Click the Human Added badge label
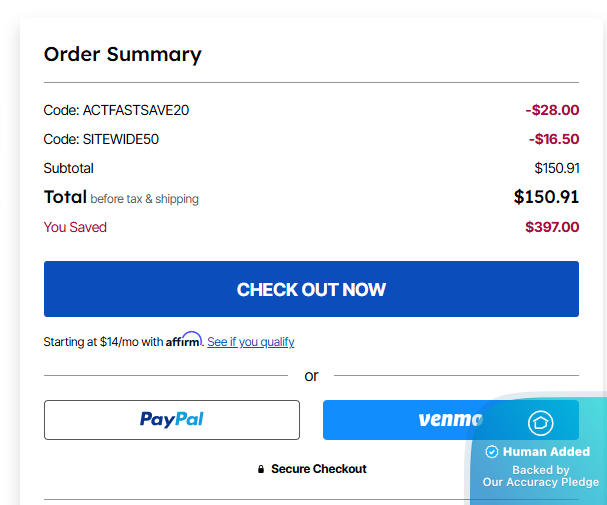This screenshot has width=607, height=505. 546,452
